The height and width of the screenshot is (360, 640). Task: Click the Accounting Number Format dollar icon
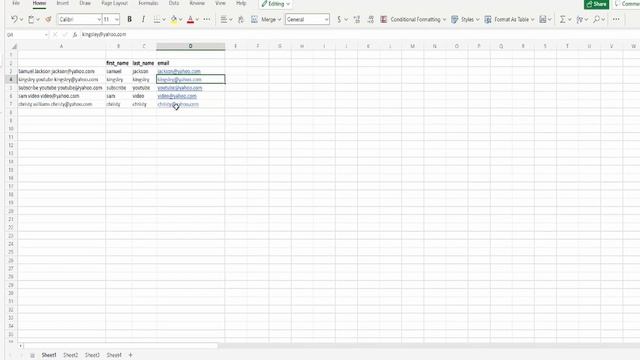click(339, 19)
